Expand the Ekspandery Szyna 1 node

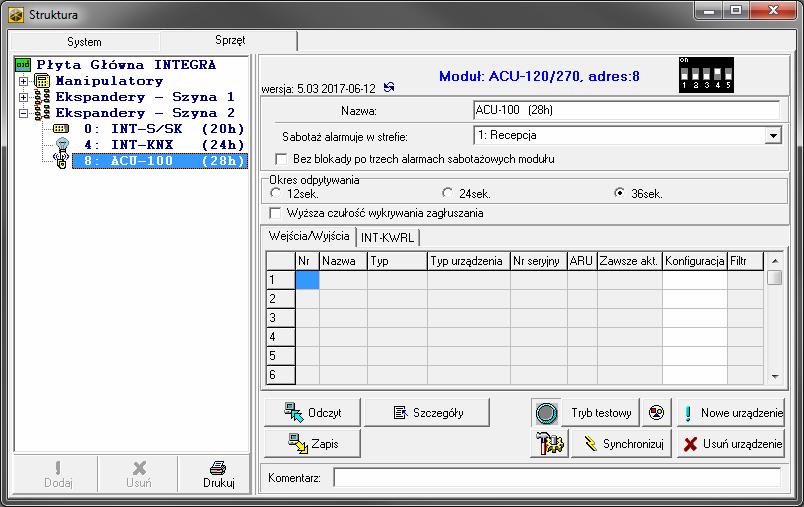(x=23, y=97)
